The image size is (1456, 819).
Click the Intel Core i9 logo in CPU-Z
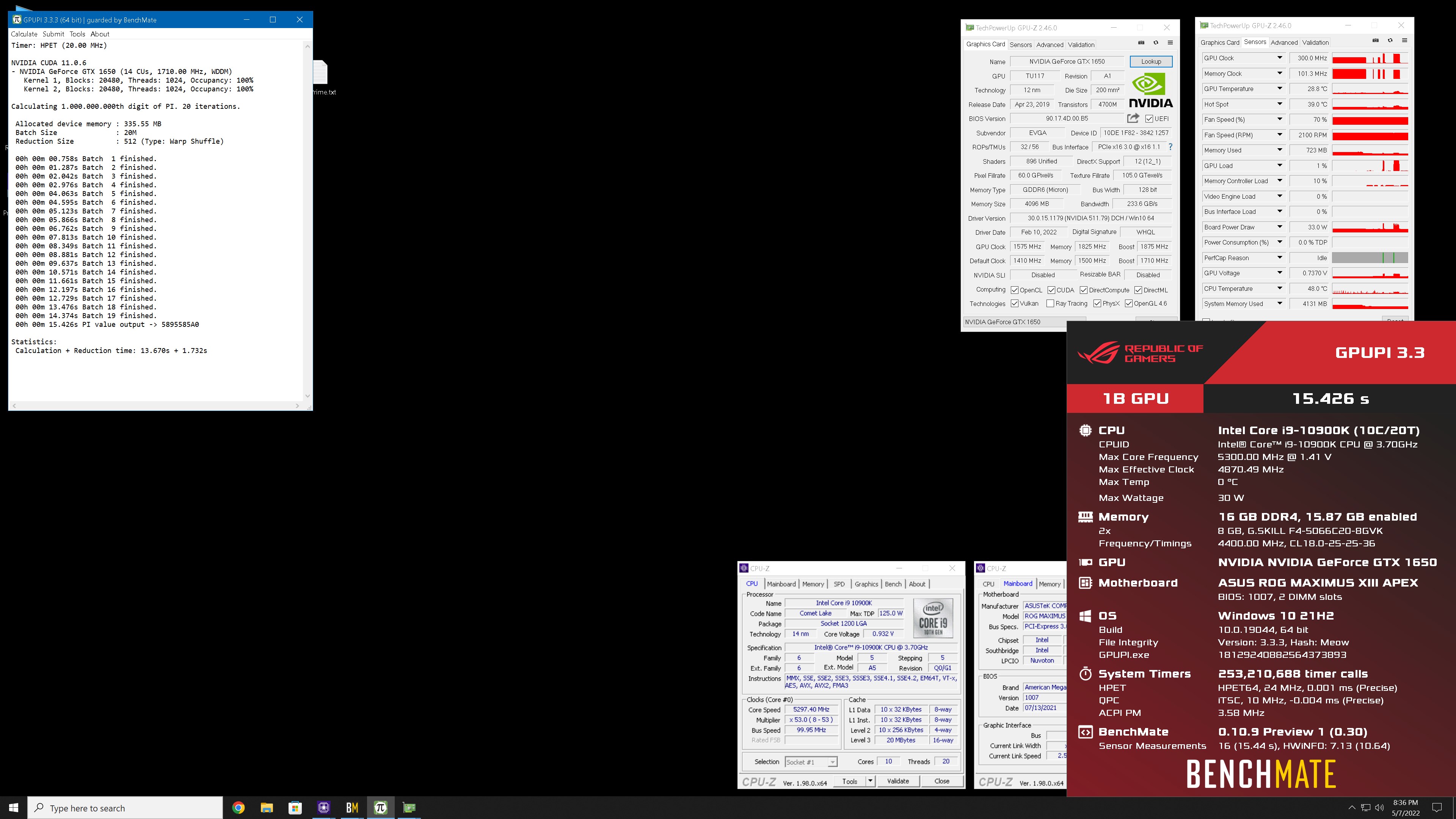933,618
